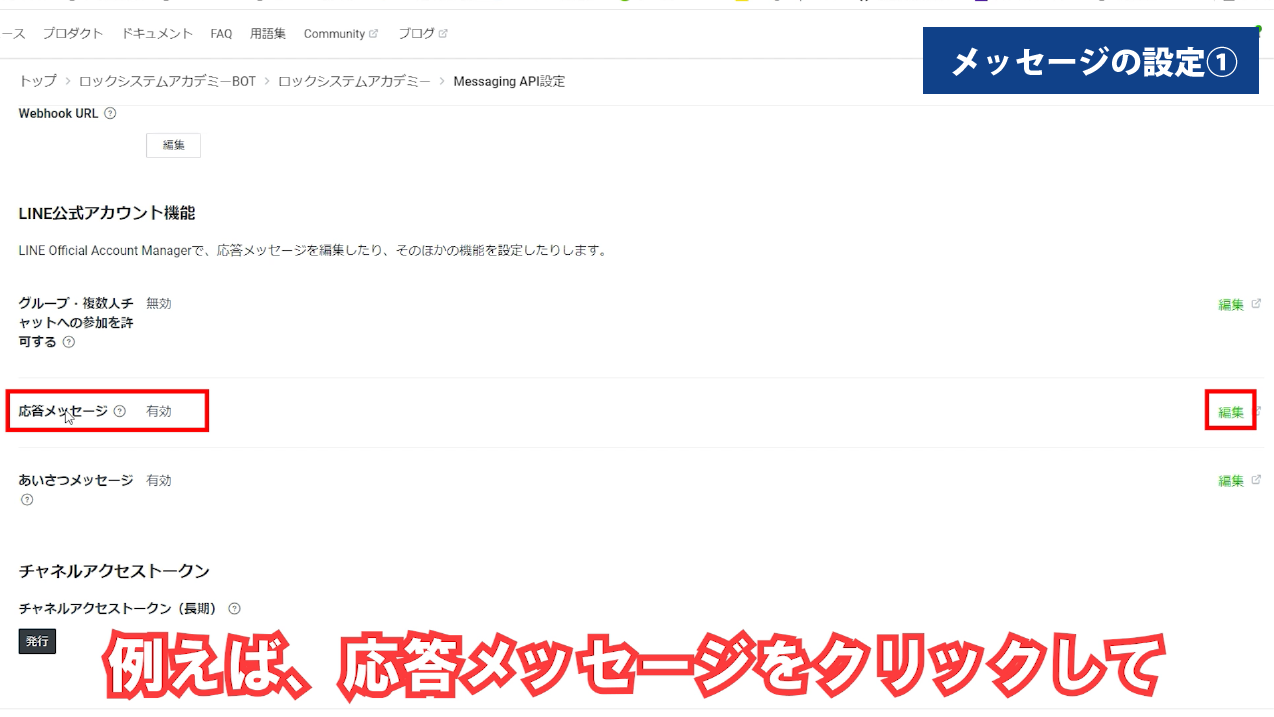This screenshot has width=1274, height=717.
Task: Open the ブログ link in navigation
Action: click(417, 34)
